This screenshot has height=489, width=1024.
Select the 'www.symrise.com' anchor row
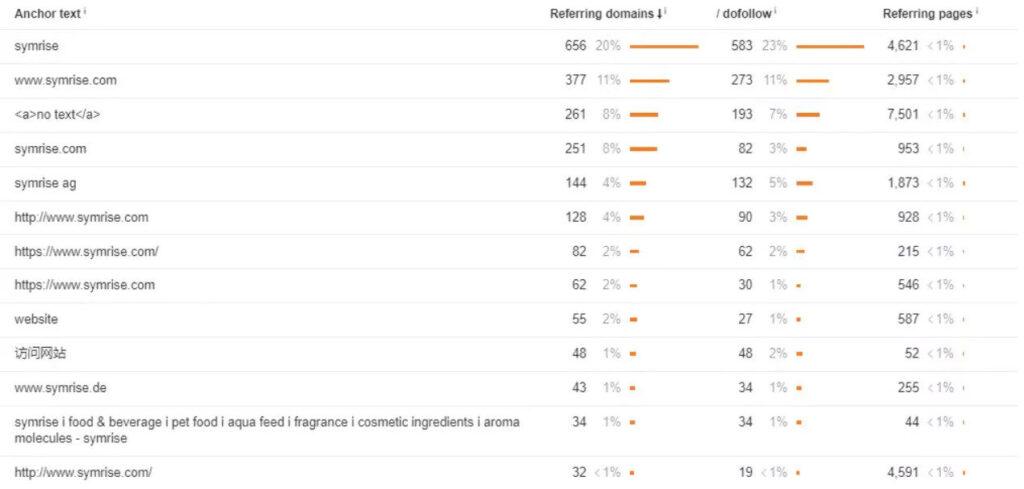coord(65,80)
